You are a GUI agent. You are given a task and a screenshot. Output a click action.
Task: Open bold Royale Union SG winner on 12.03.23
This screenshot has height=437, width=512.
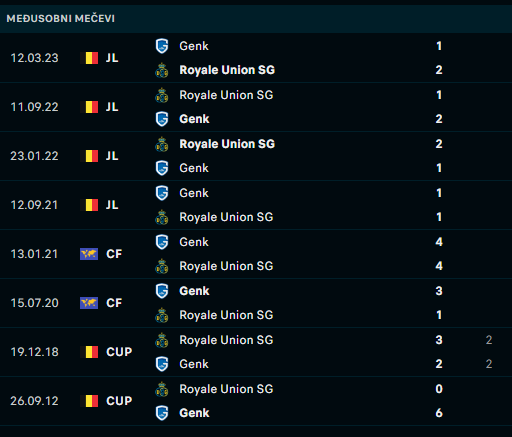(227, 70)
